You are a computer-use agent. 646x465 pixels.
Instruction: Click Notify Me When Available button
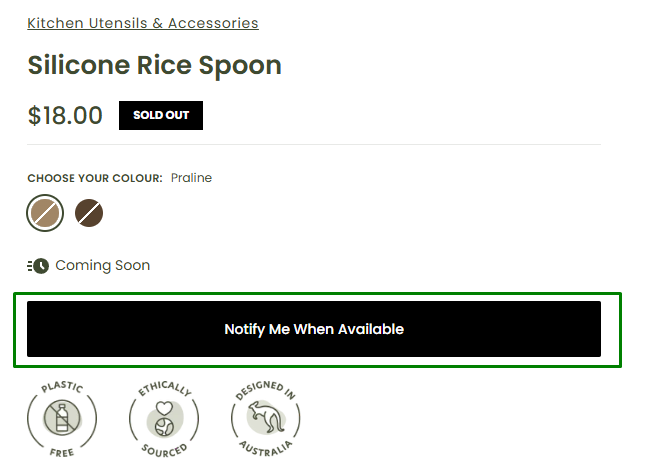point(314,329)
